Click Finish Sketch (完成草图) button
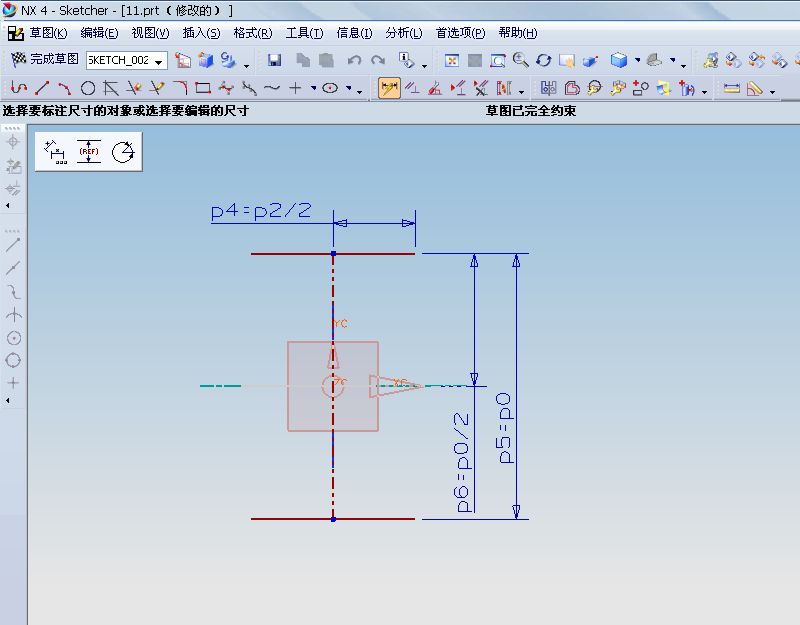Image resolution: width=800 pixels, height=625 pixels. [45, 59]
